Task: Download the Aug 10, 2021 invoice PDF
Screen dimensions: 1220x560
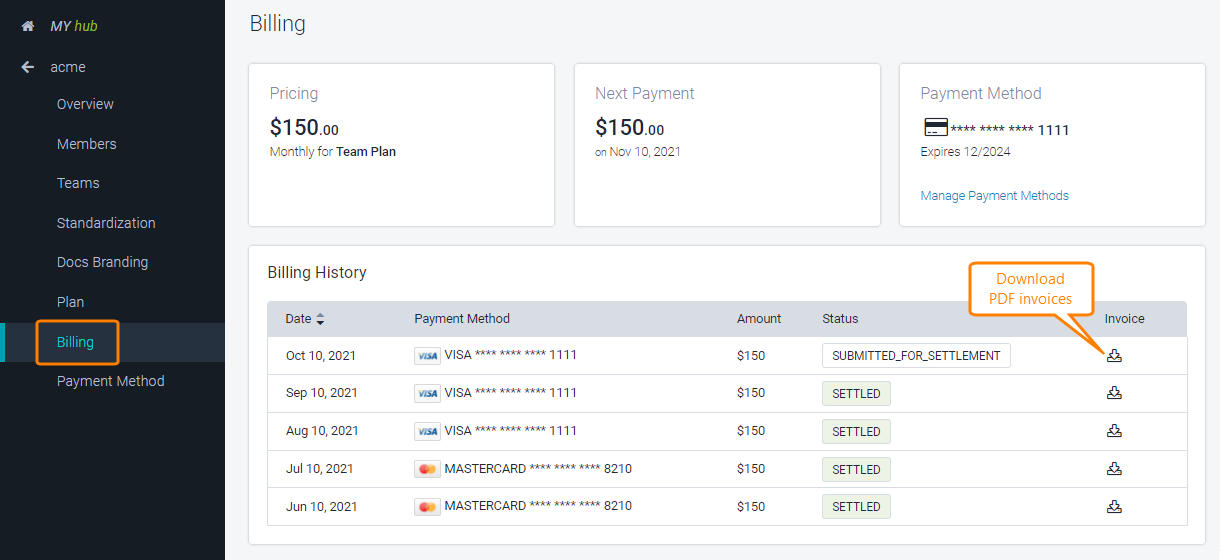Action: pyautogui.click(x=1114, y=431)
